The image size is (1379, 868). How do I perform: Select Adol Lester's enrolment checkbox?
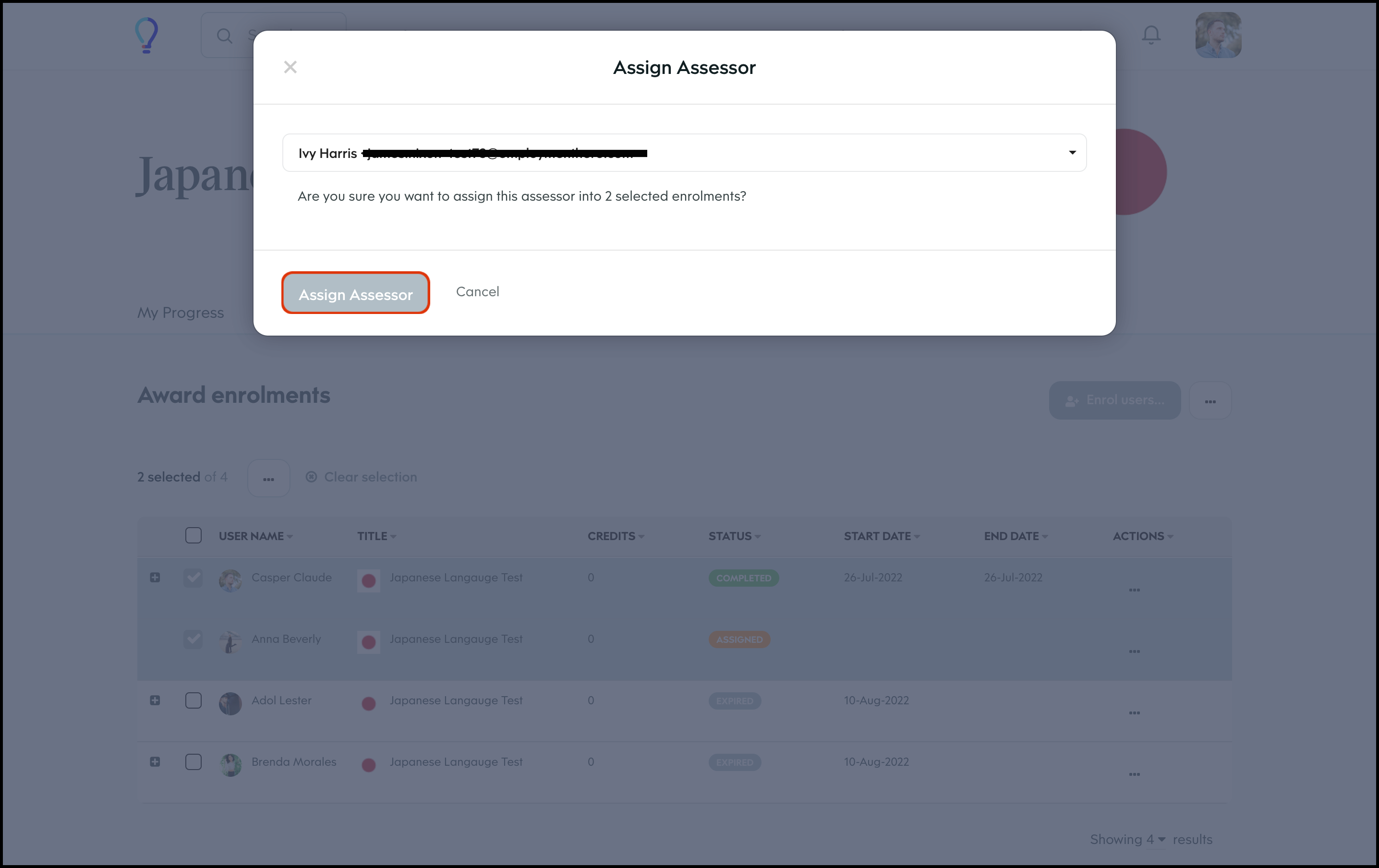click(x=193, y=700)
